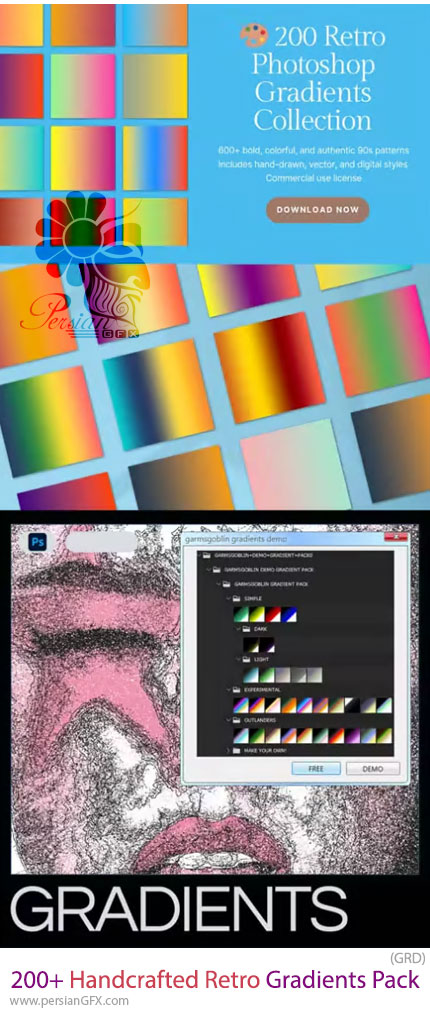Pick the last OUTLANDERS yellow-green swatch
This screenshot has width=430, height=1012.
[x=384, y=735]
